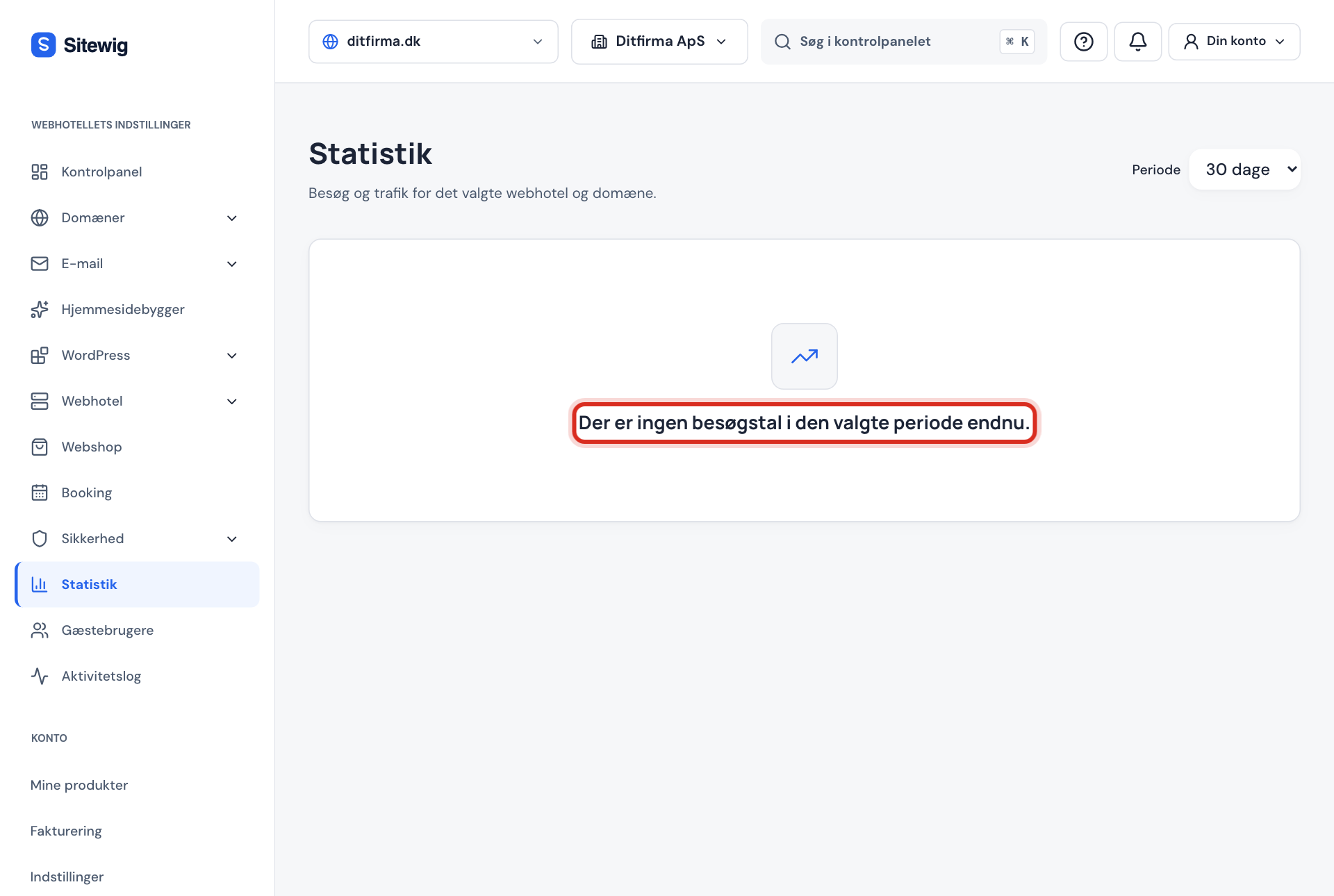Open Hjemmesidebygger from the sidebar

137,309
